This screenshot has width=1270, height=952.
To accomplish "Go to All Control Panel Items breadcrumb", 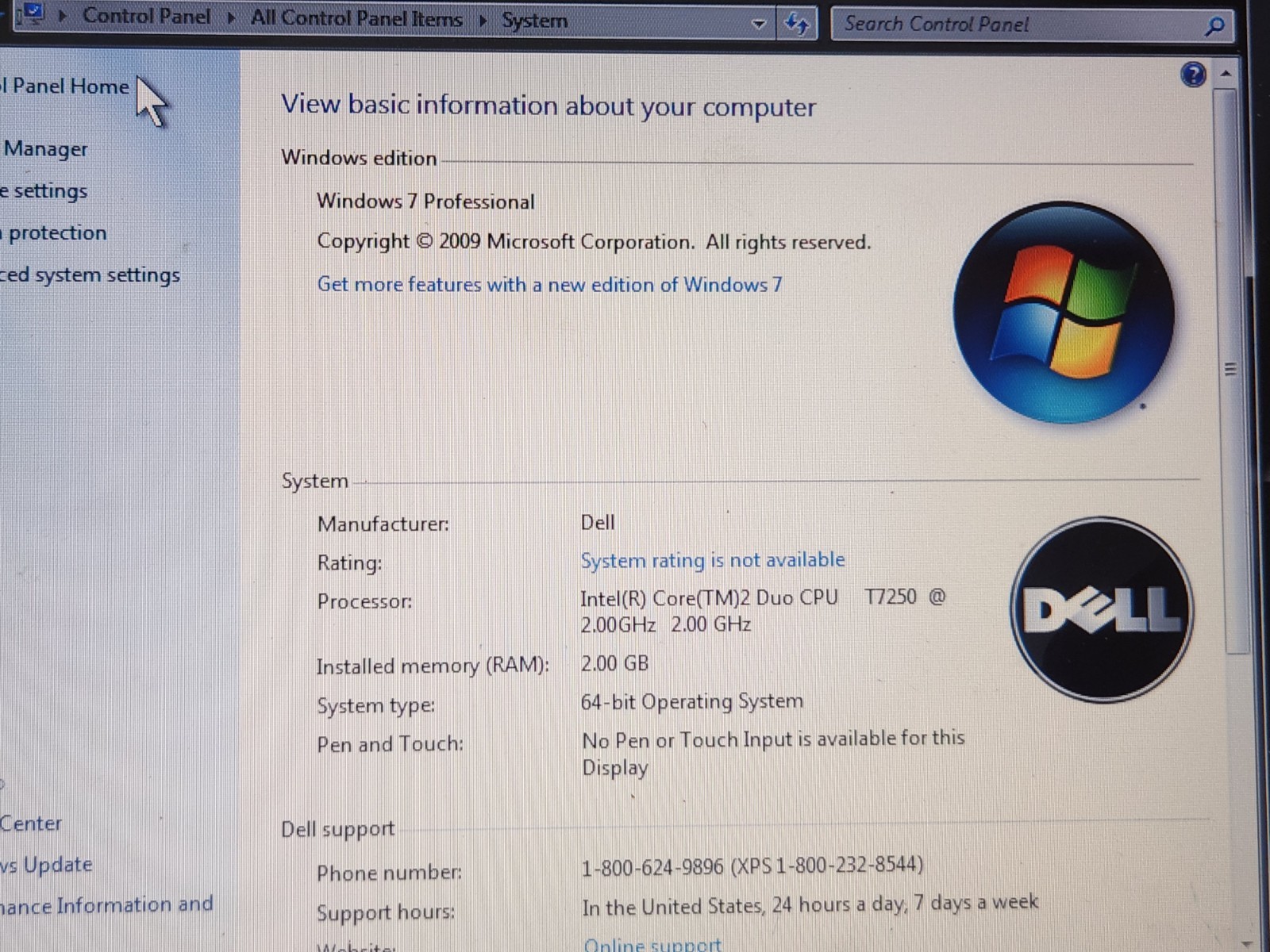I will [356, 18].
